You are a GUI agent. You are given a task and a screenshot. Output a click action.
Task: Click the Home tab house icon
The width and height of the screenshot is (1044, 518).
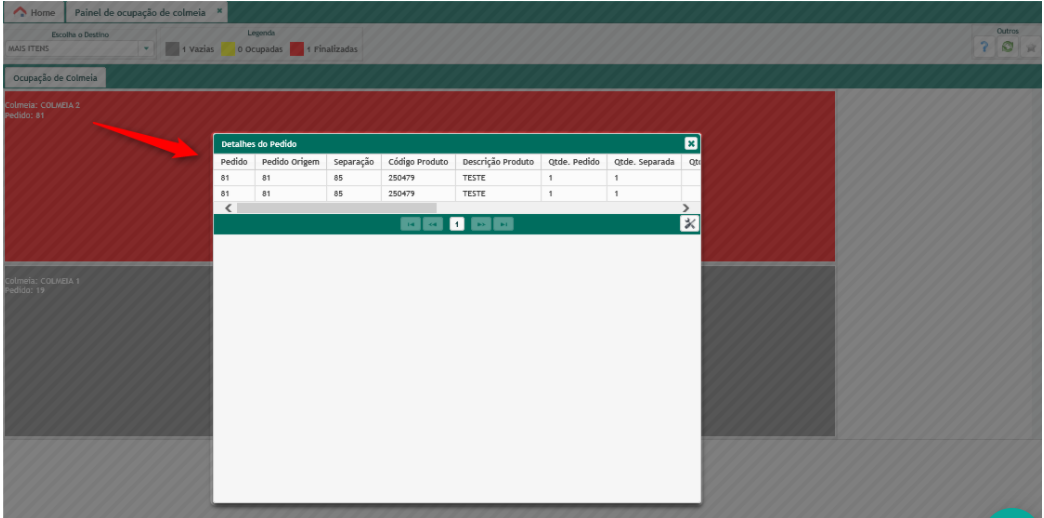(20, 12)
